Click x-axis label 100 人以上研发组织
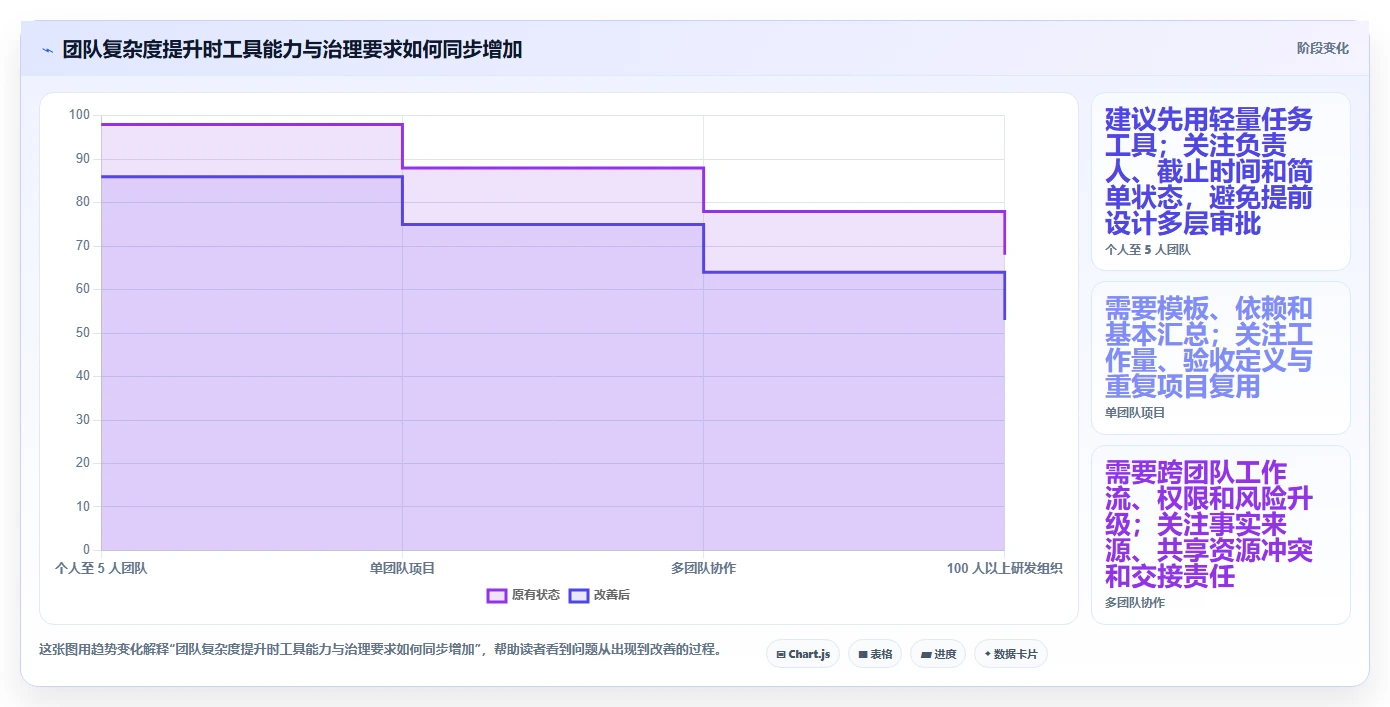1390x707 pixels. point(1004,568)
